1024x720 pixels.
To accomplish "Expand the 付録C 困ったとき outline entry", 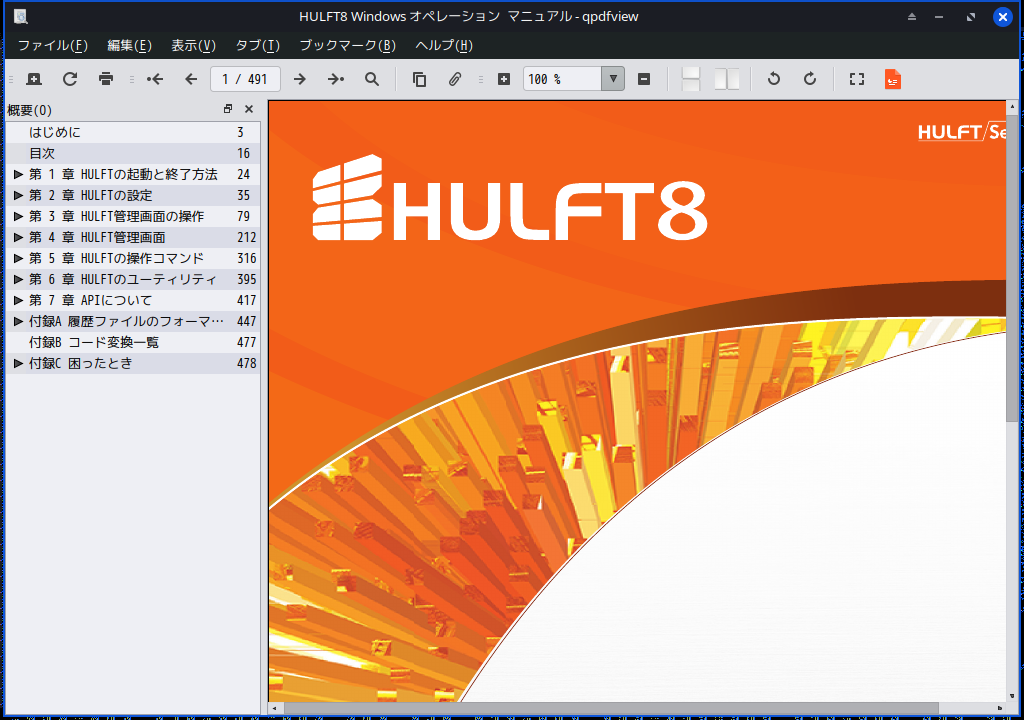I will coord(18,363).
